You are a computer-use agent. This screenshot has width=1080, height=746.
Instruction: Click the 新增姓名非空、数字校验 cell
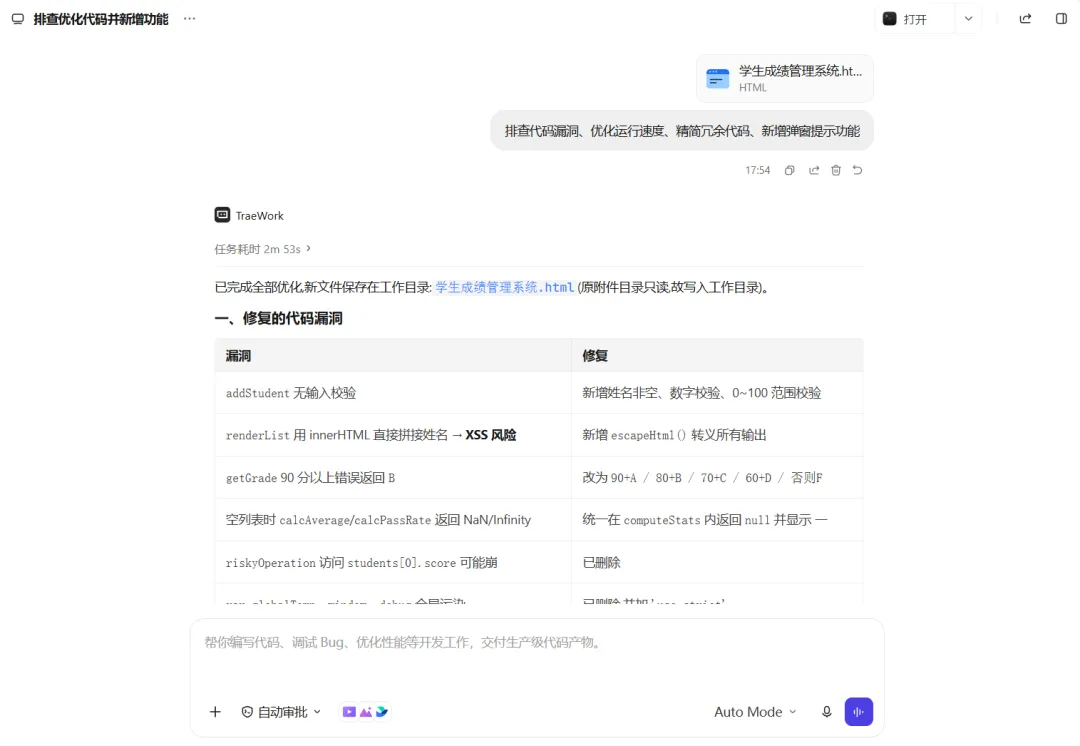coord(717,393)
